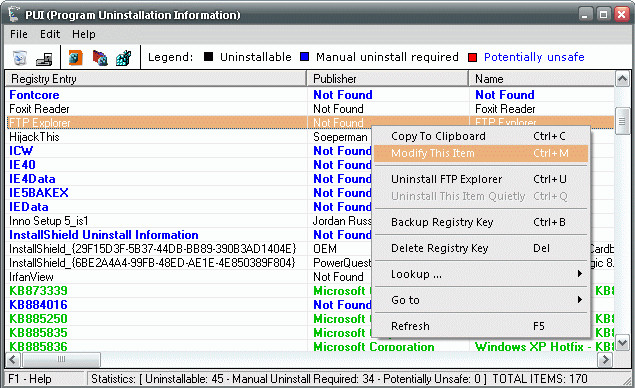The image size is (635, 388).
Task: Click the computer/drive toolbar icon
Action: coord(44,59)
